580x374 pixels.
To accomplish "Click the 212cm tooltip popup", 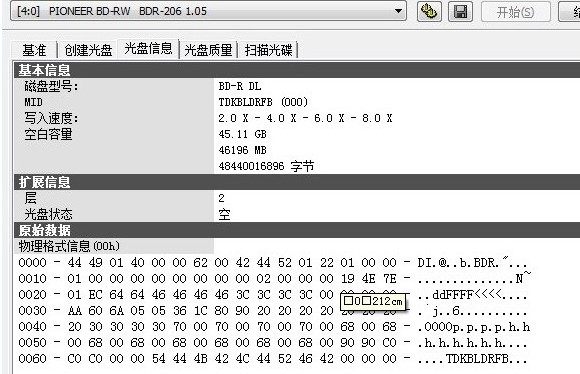I will [373, 301].
